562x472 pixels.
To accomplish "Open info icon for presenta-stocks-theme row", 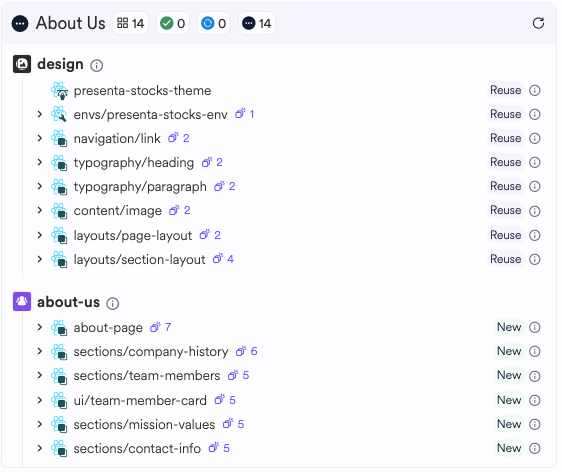I will pyautogui.click(x=534, y=90).
